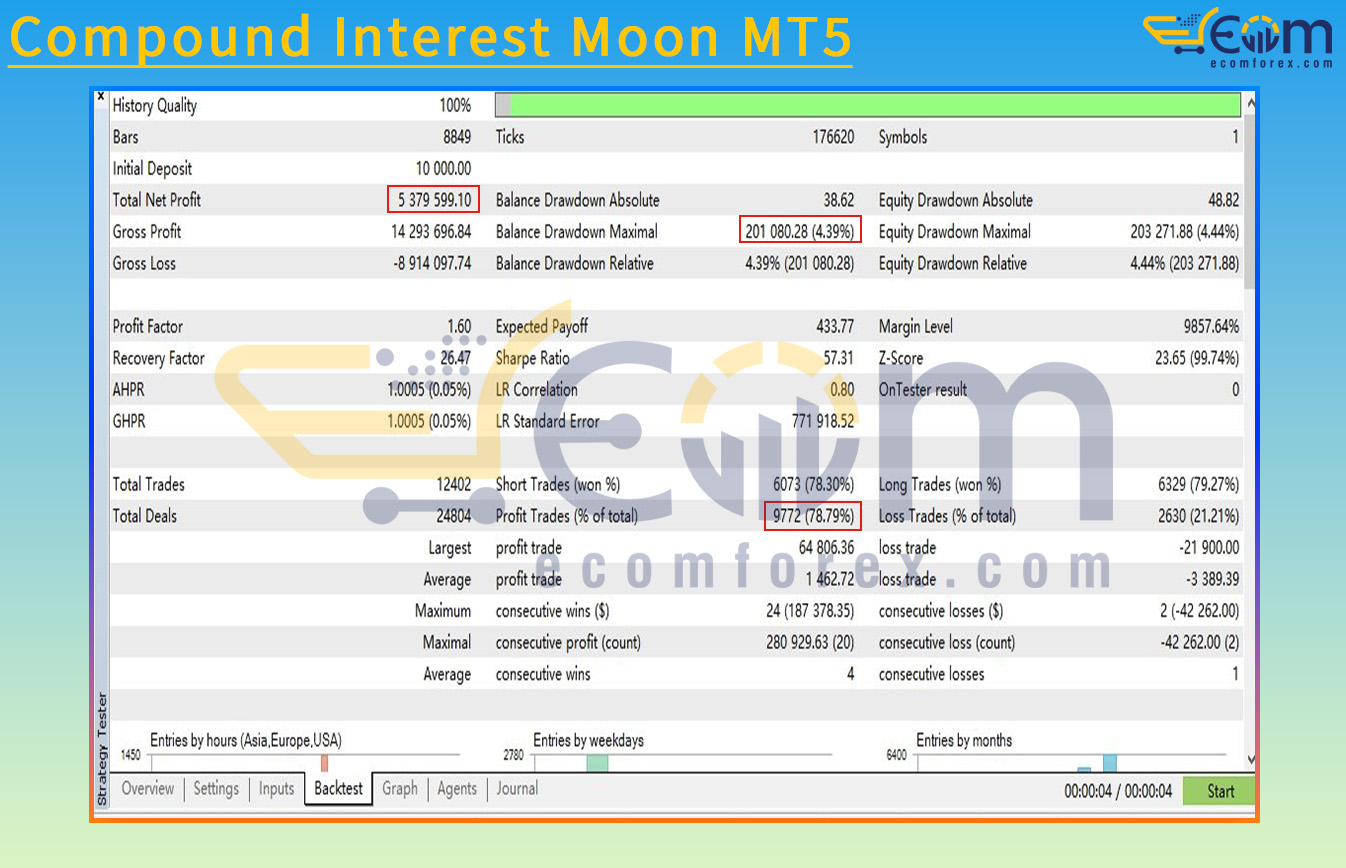
Task: Click the Profit Factor value 1.60
Action: click(x=459, y=326)
